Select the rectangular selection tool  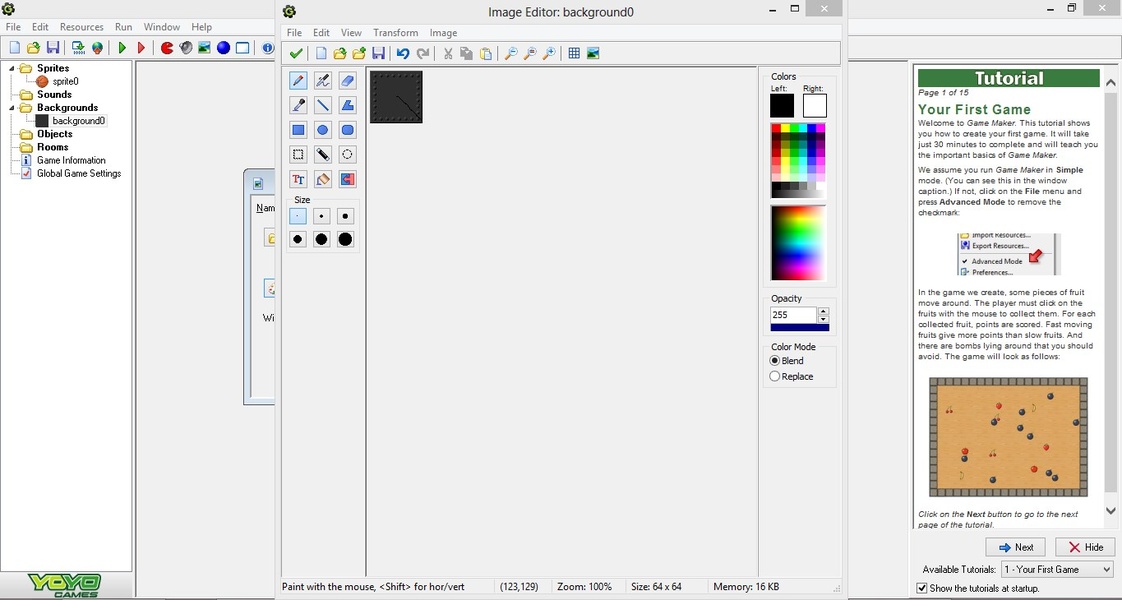point(298,155)
